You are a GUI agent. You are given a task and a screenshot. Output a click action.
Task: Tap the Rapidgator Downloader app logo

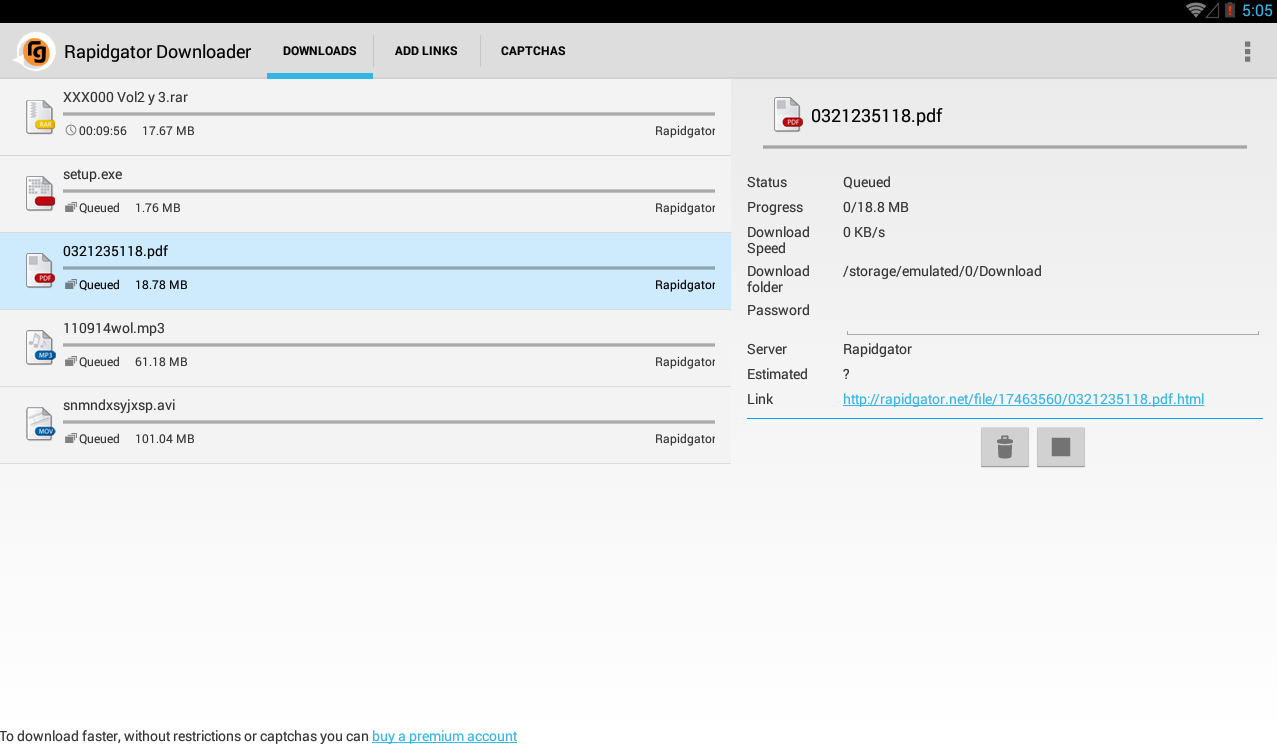36,51
